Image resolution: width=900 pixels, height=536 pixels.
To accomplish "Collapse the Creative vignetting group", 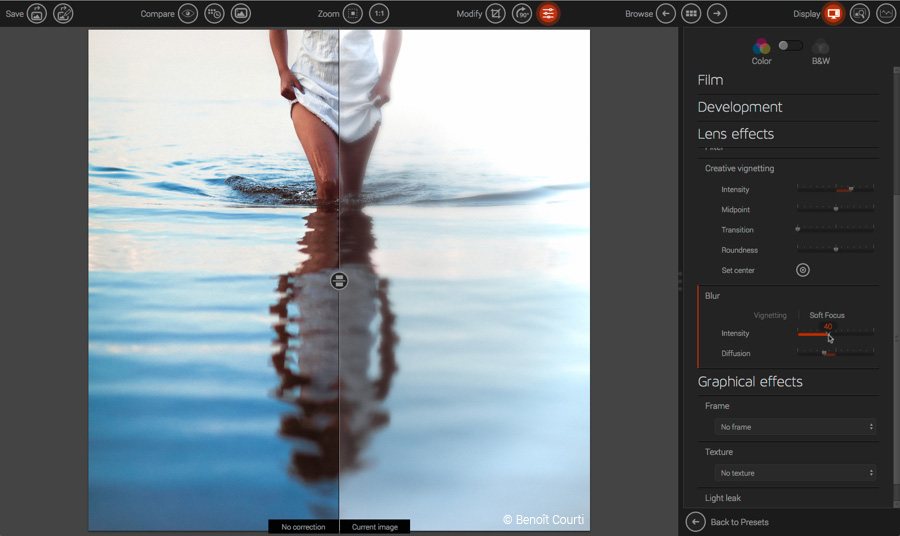I will [739, 168].
